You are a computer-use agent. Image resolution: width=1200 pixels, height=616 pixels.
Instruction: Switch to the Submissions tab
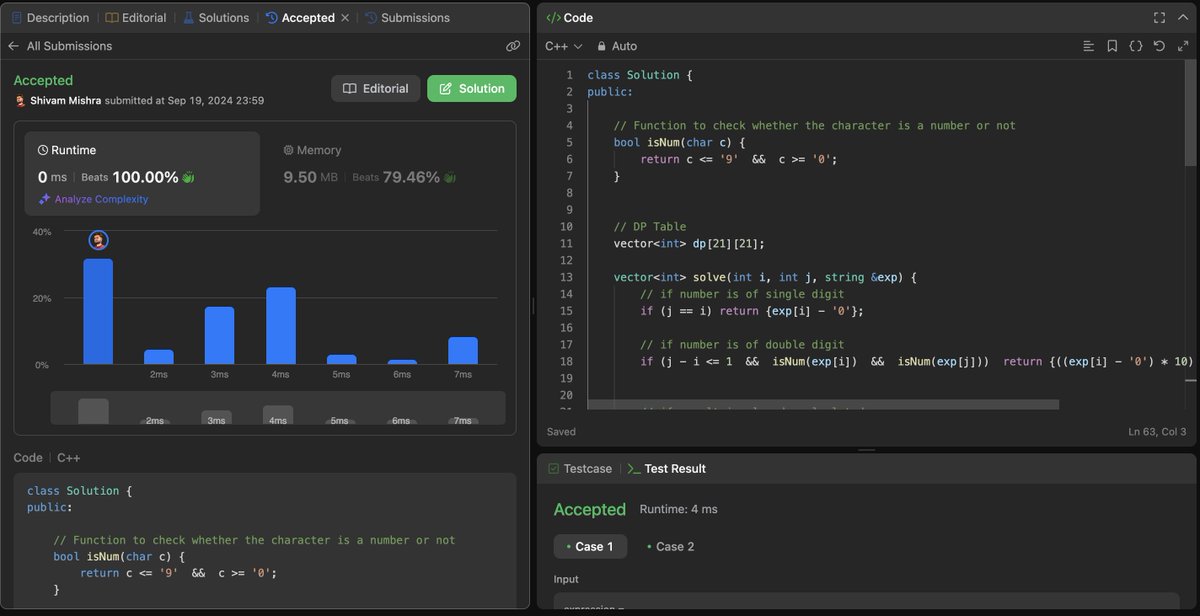(x=408, y=18)
